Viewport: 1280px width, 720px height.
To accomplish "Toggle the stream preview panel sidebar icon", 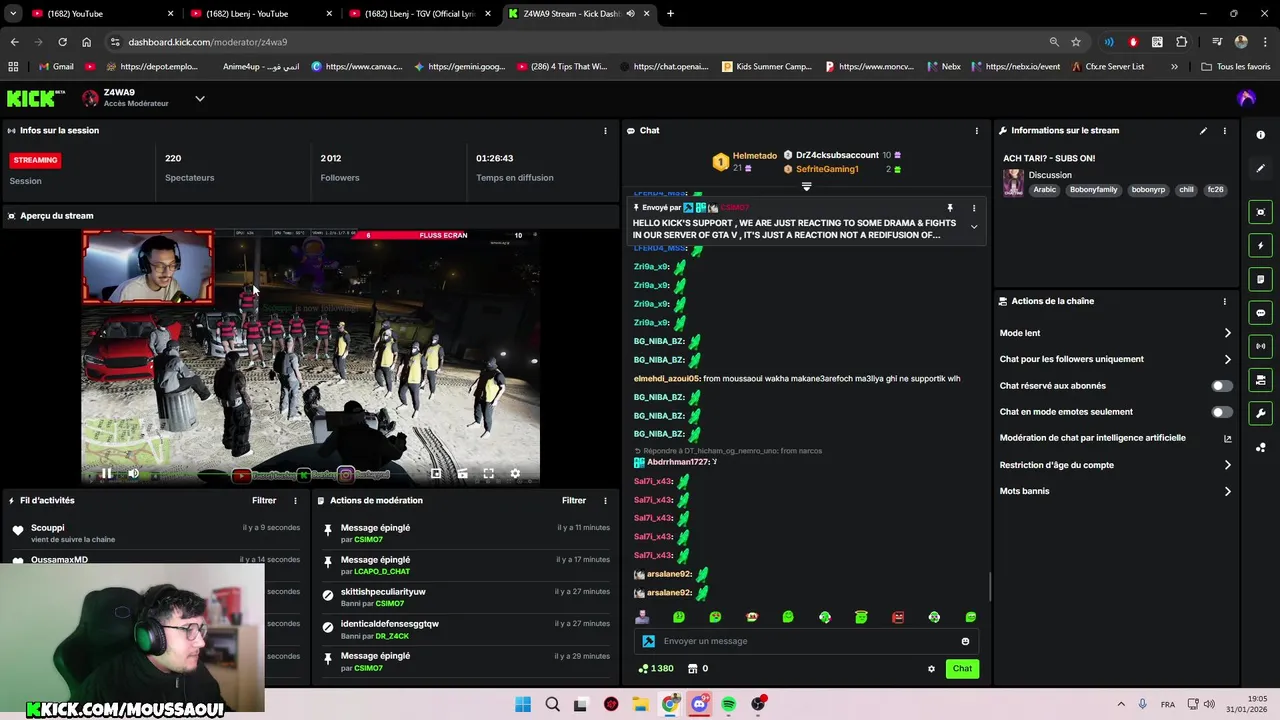I will (x=1260, y=212).
